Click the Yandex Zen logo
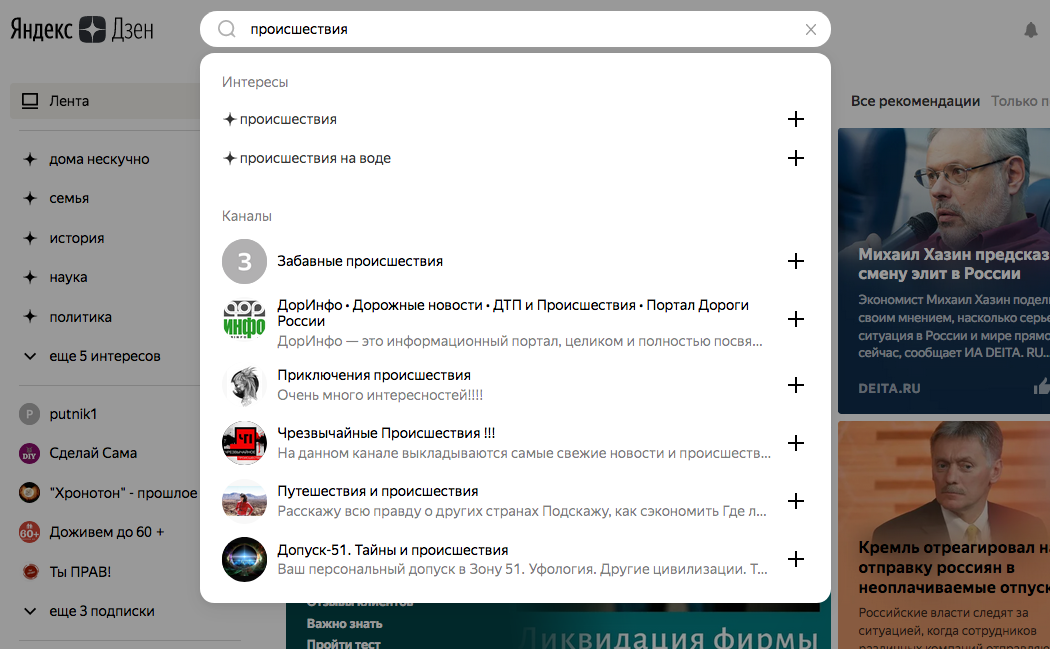The image size is (1050, 649). click(82, 29)
